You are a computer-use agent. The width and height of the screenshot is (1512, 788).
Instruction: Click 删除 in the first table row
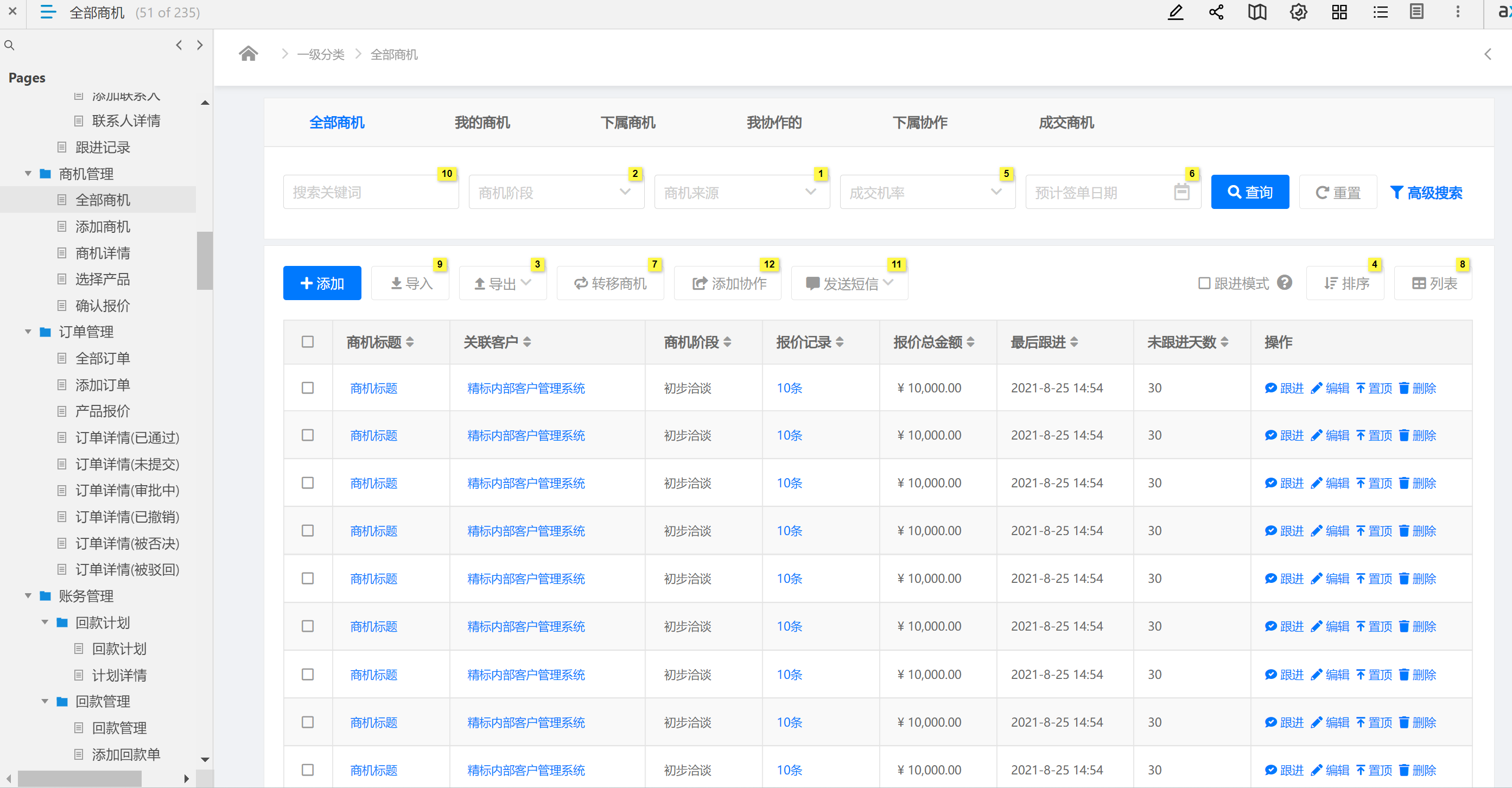(1418, 388)
